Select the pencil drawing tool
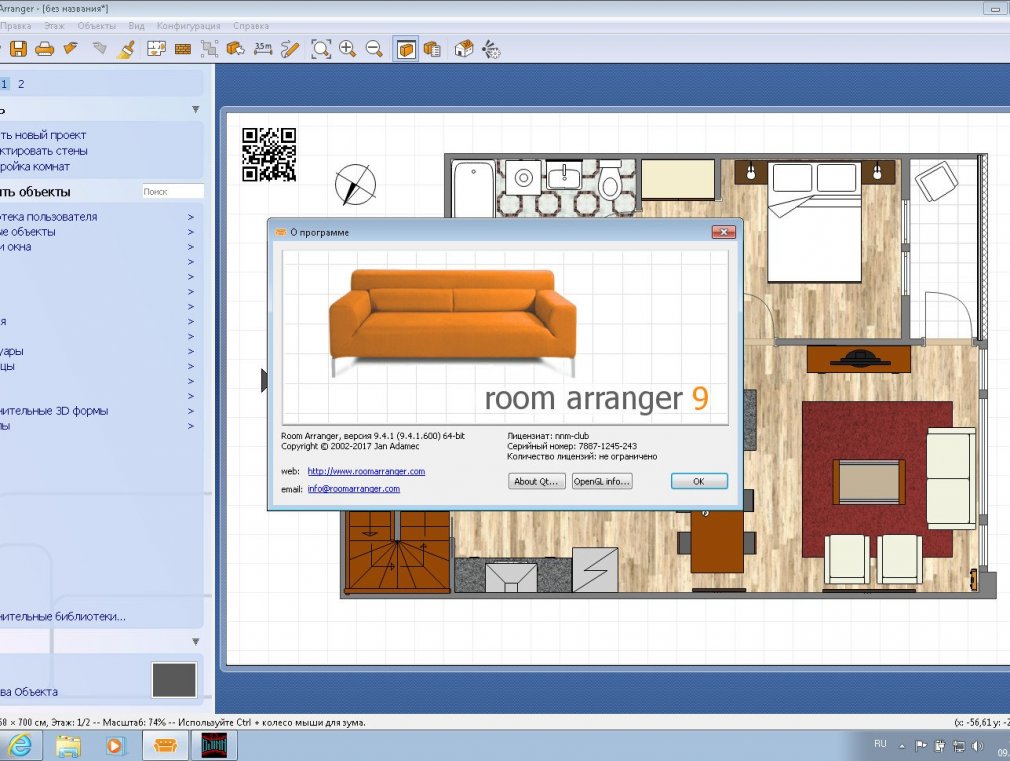 click(x=290, y=49)
